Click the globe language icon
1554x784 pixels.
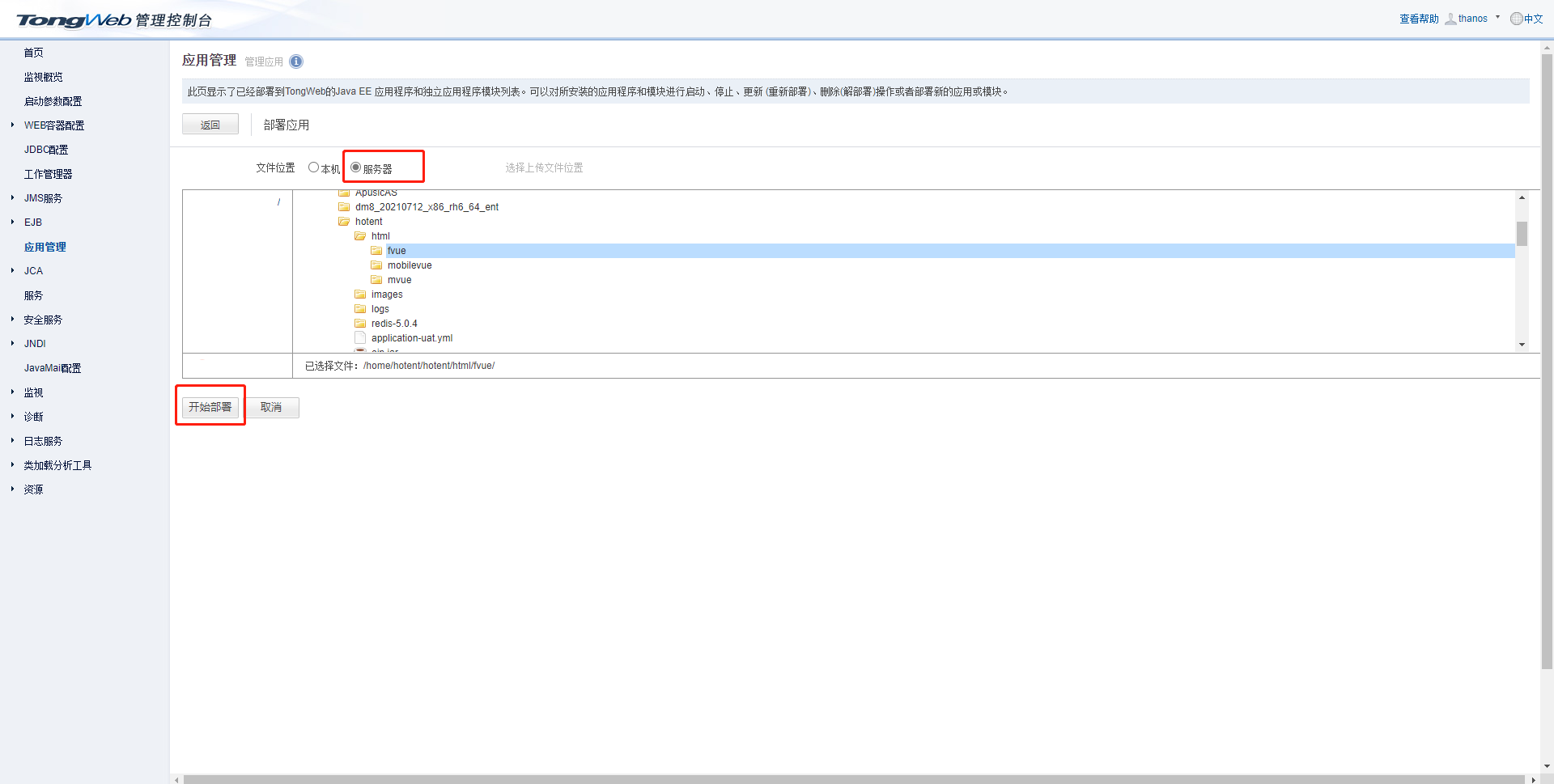[1516, 19]
